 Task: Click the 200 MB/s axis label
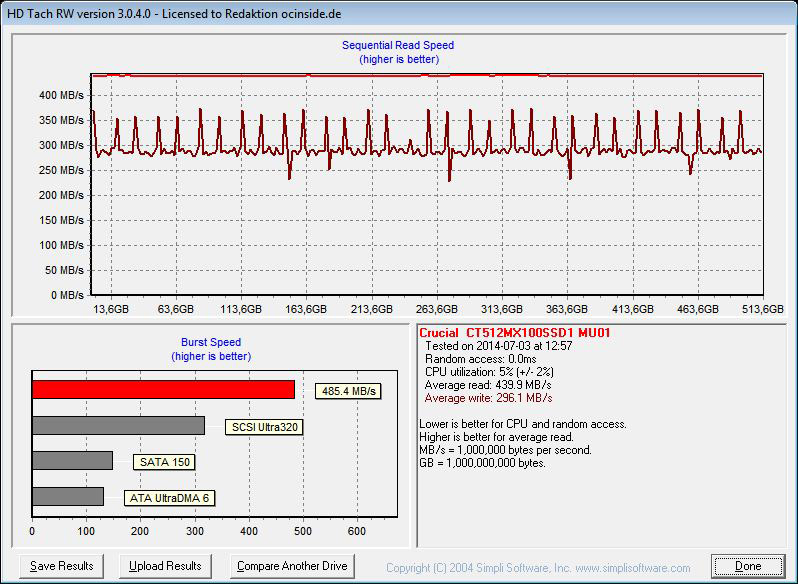tap(62, 195)
